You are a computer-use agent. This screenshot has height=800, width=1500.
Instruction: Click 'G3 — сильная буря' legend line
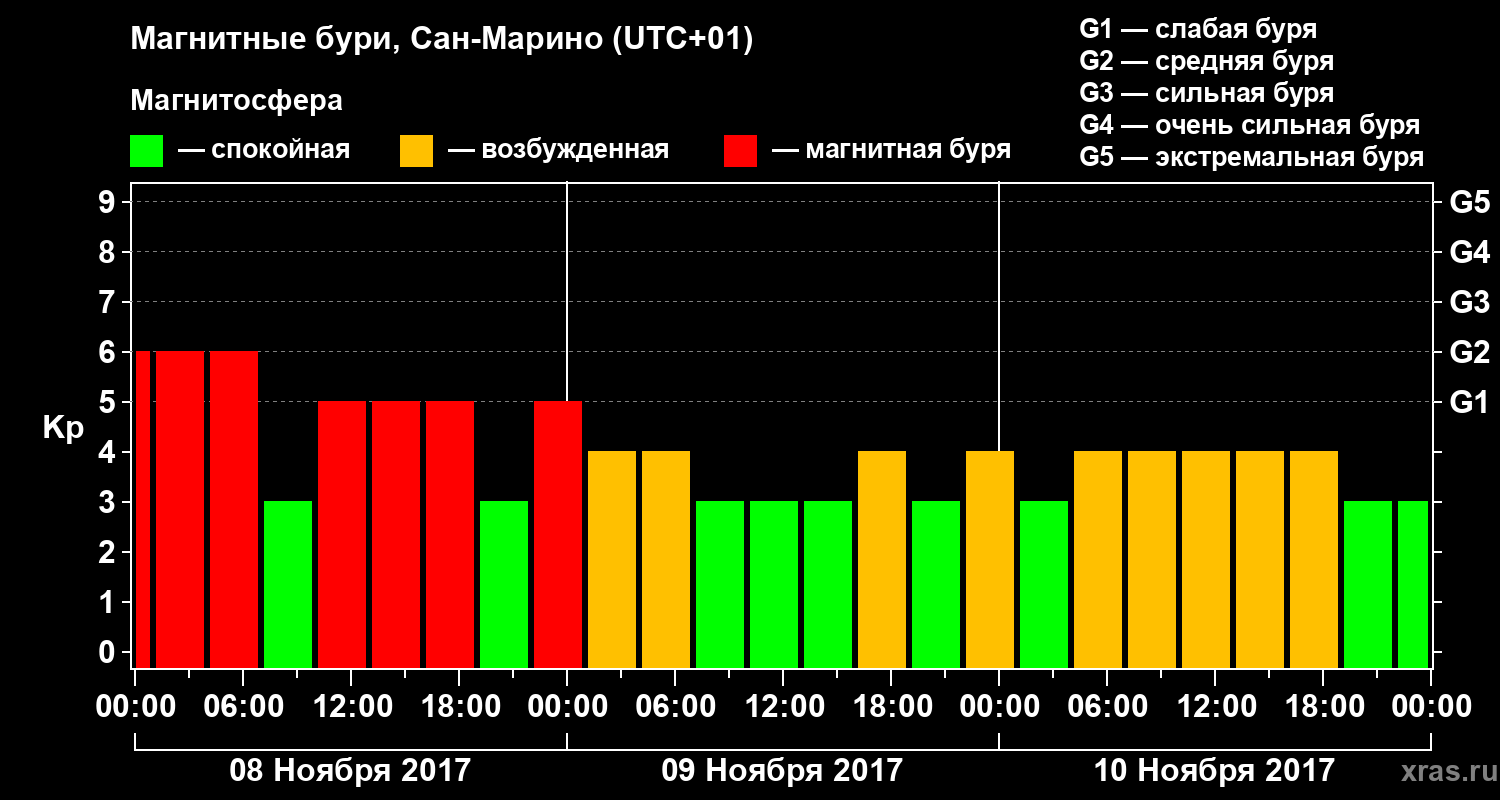click(x=1206, y=93)
